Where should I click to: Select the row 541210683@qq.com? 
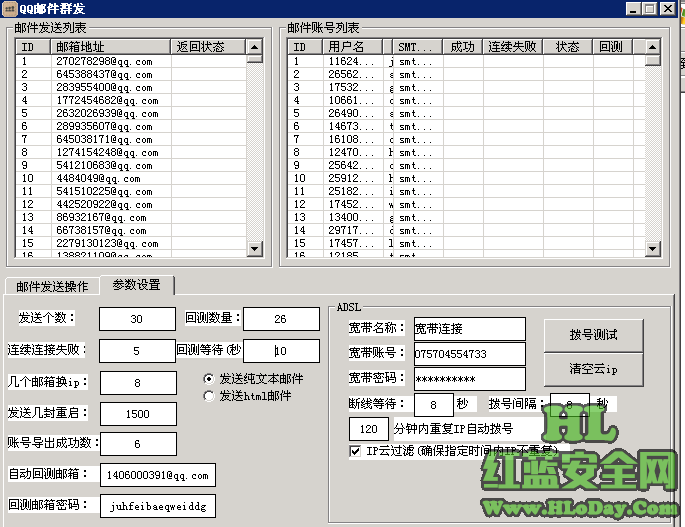pyautogui.click(x=131, y=165)
